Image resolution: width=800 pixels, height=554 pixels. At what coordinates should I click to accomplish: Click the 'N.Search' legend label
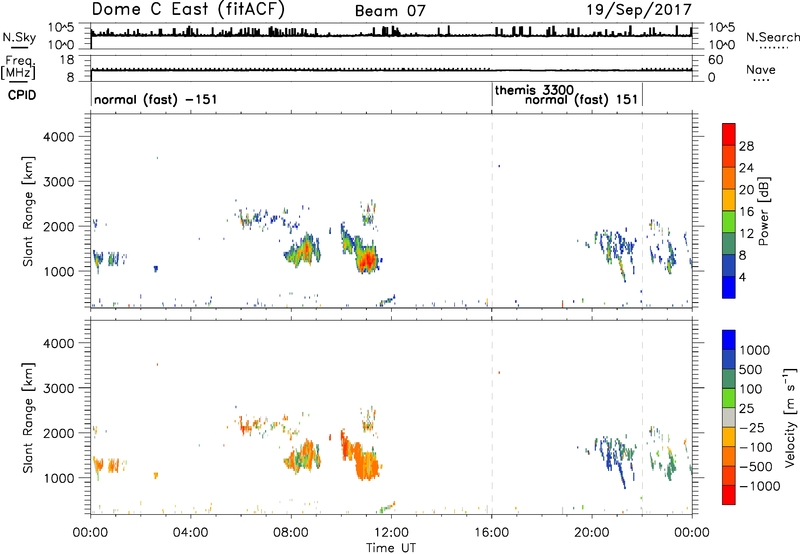pos(772,37)
